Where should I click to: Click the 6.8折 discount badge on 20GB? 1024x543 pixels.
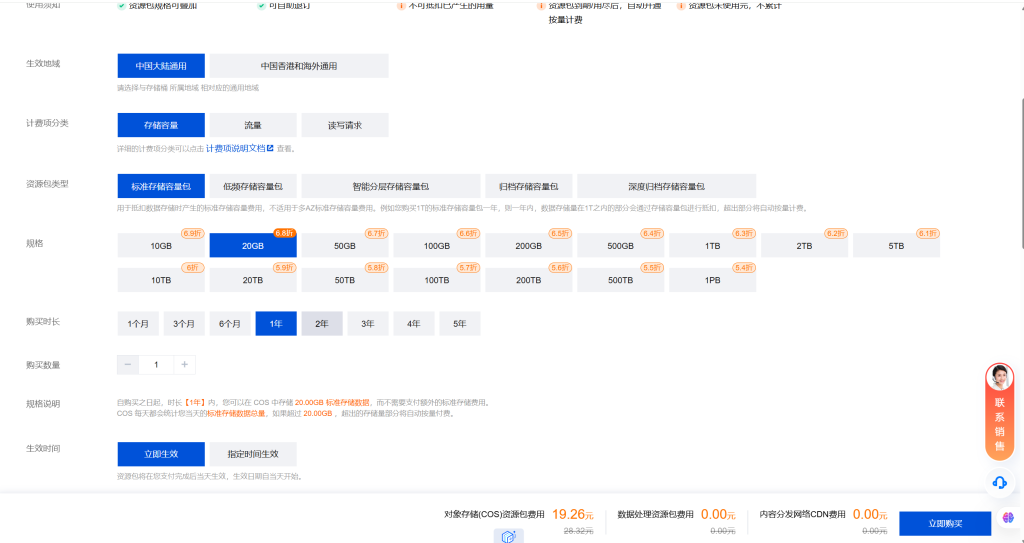pyautogui.click(x=285, y=233)
